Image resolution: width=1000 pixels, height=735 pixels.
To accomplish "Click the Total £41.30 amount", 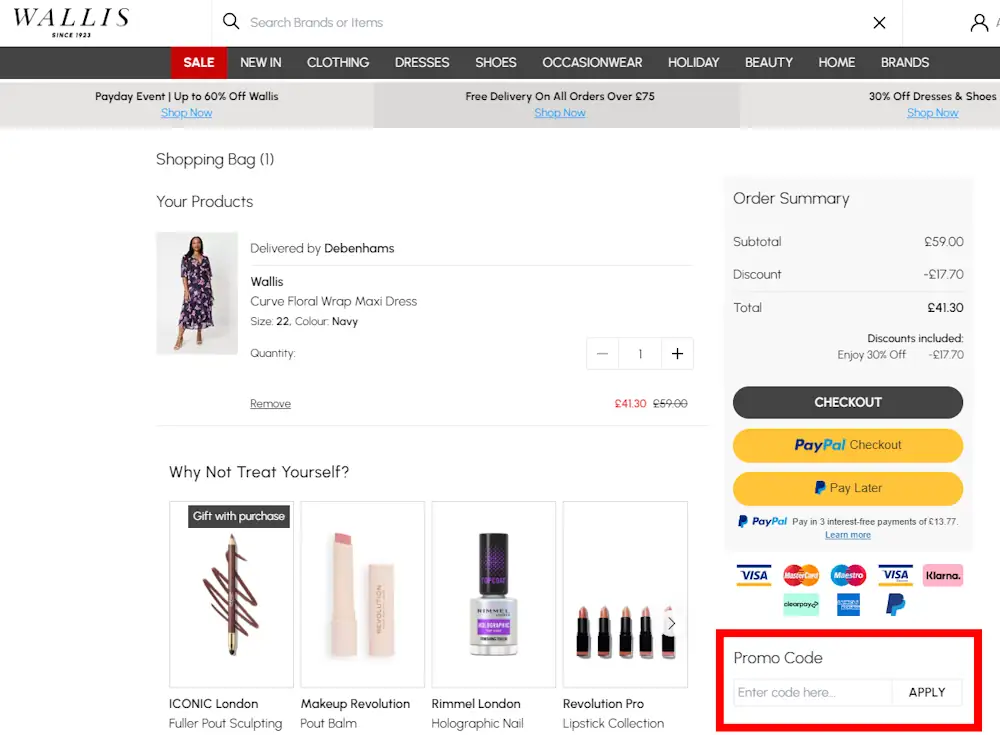I will (x=945, y=308).
